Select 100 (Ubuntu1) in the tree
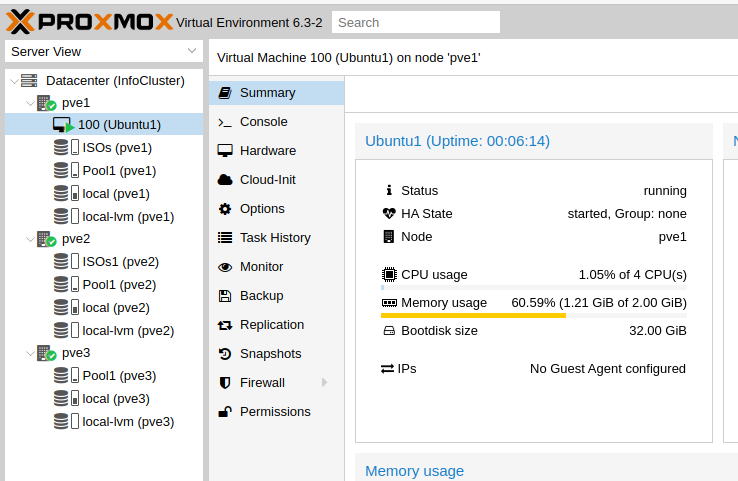738x481 pixels. (x=104, y=125)
